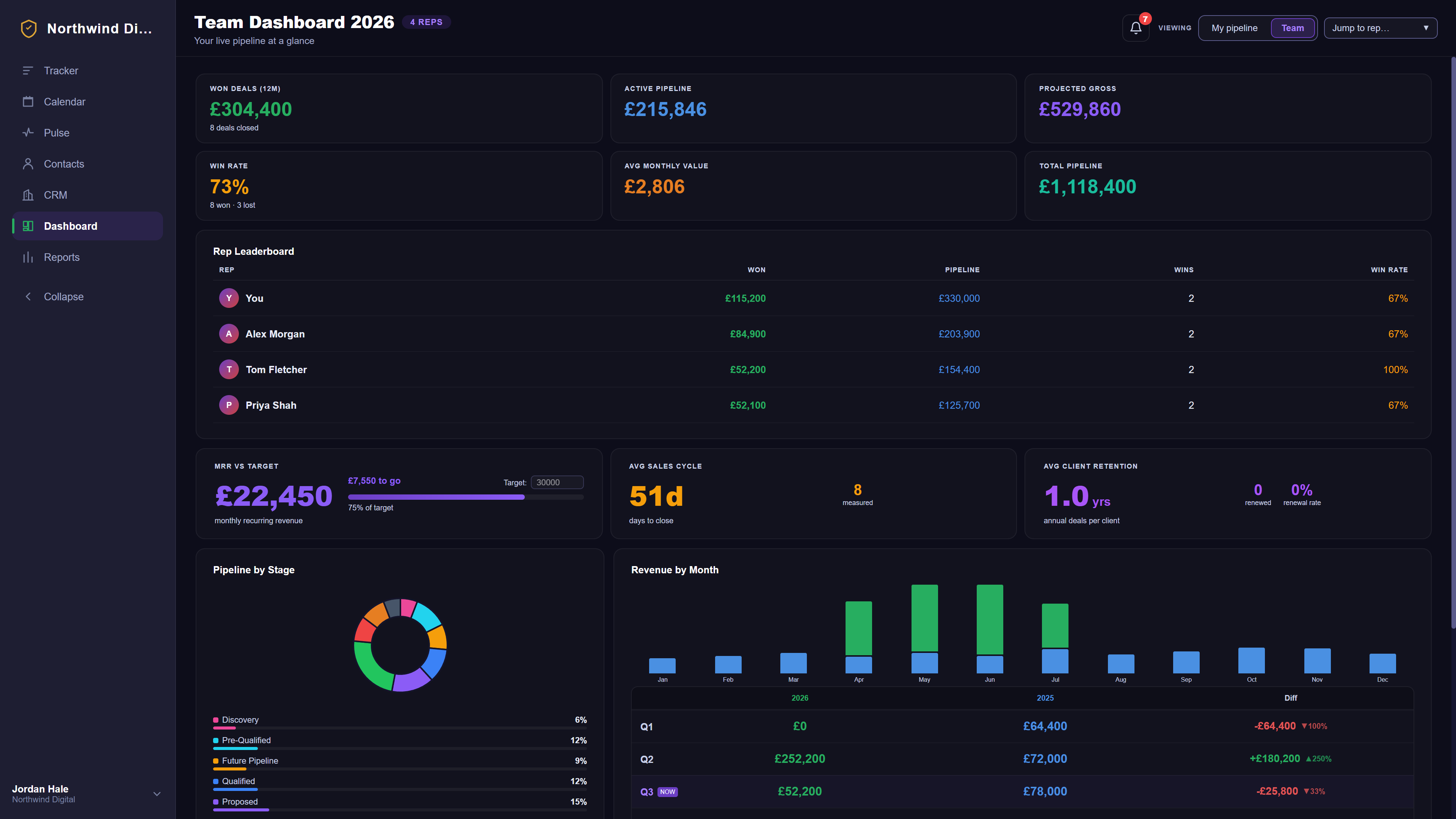
Task: Click the MRR figure £22,450
Action: click(273, 496)
